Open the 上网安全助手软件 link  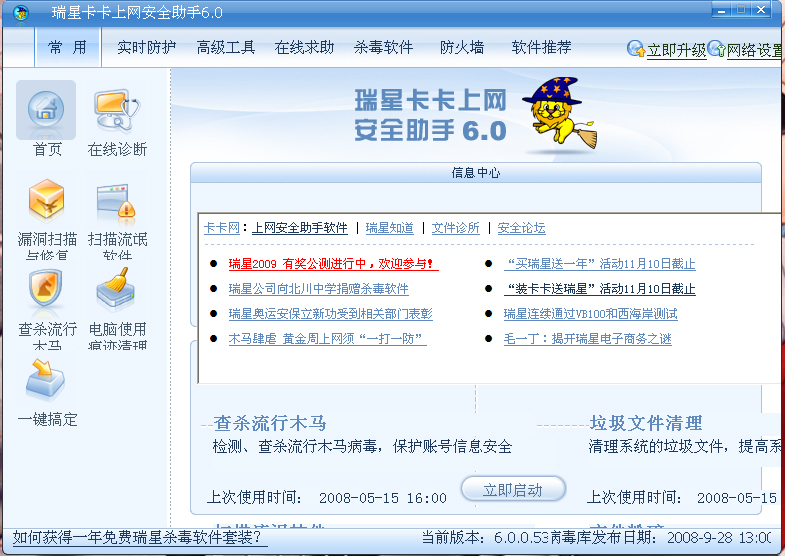[x=300, y=228]
